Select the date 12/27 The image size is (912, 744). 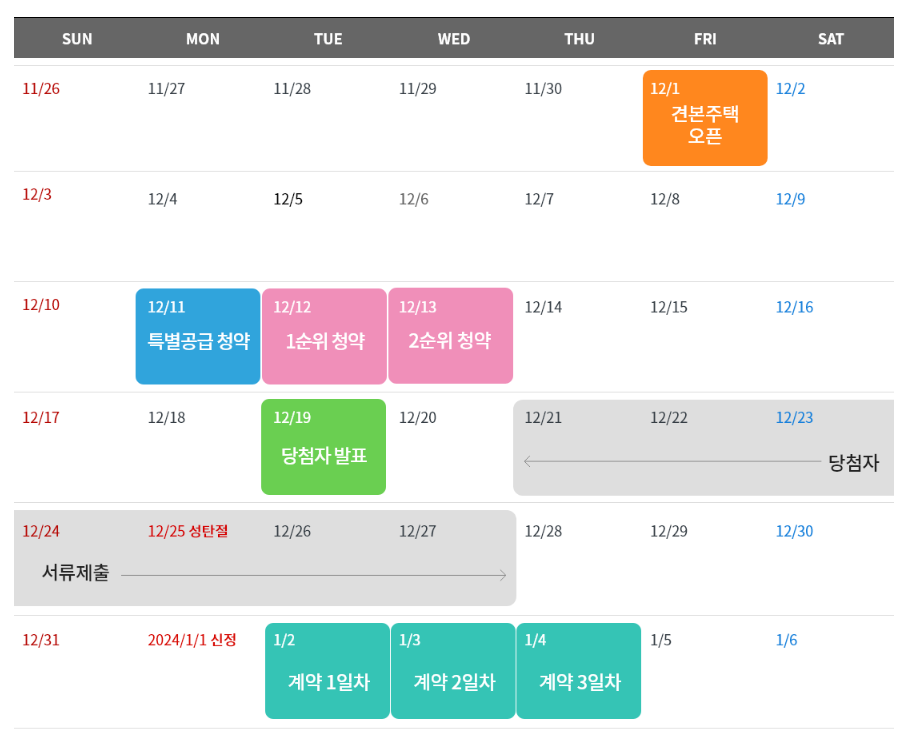coord(418,531)
